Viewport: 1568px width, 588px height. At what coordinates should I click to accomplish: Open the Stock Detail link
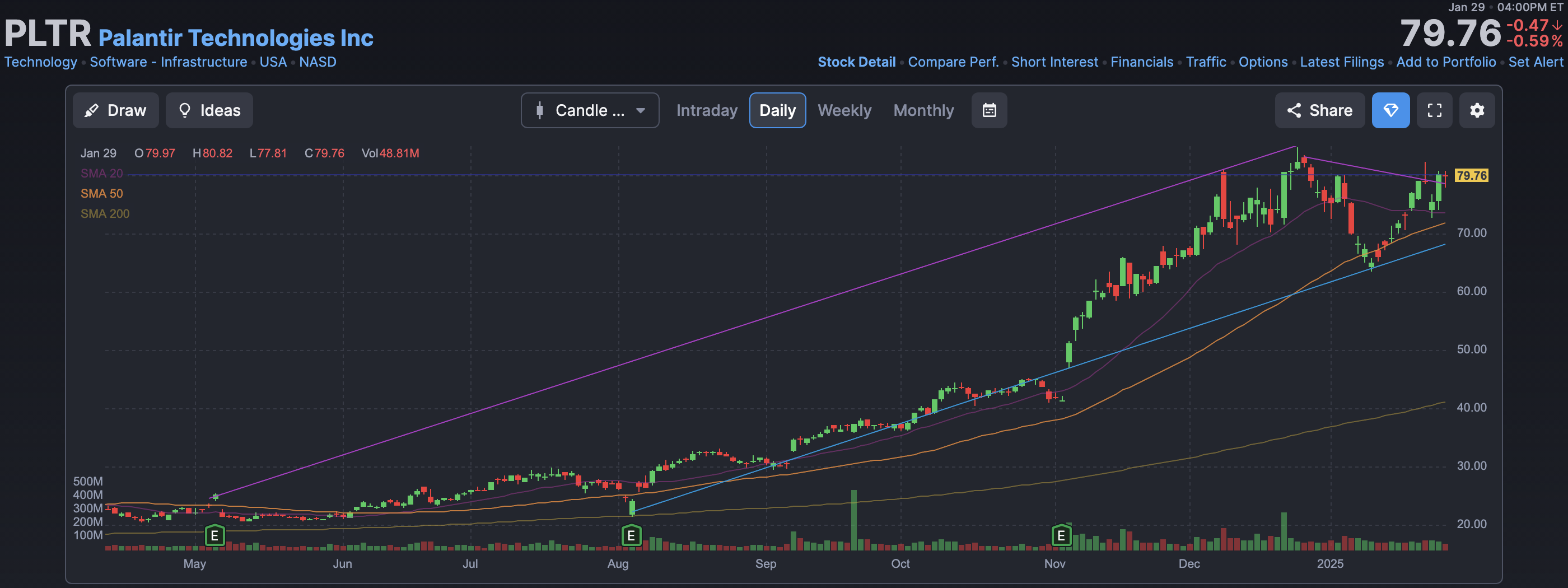point(856,62)
